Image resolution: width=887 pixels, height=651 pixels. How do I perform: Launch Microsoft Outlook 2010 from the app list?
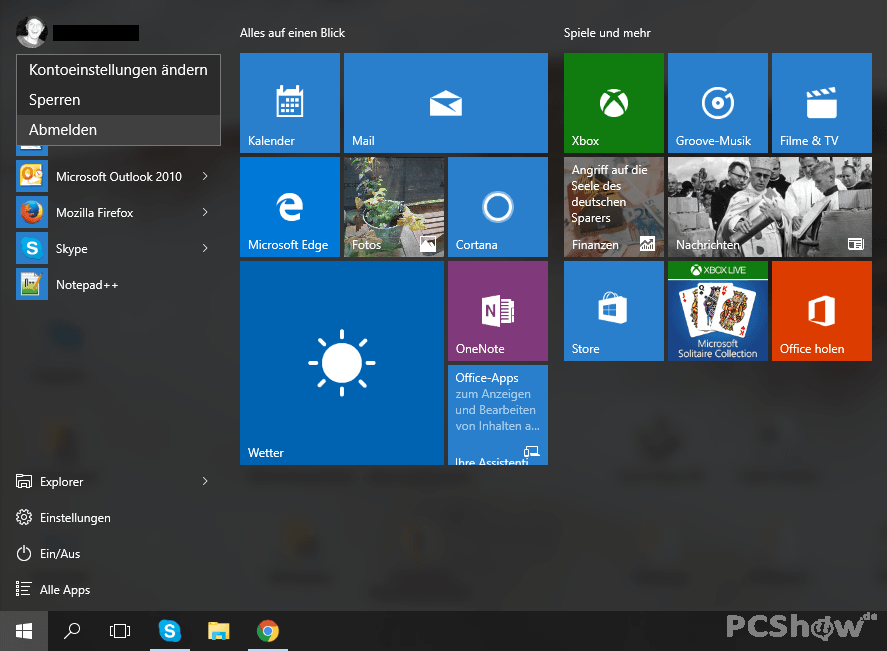click(113, 176)
